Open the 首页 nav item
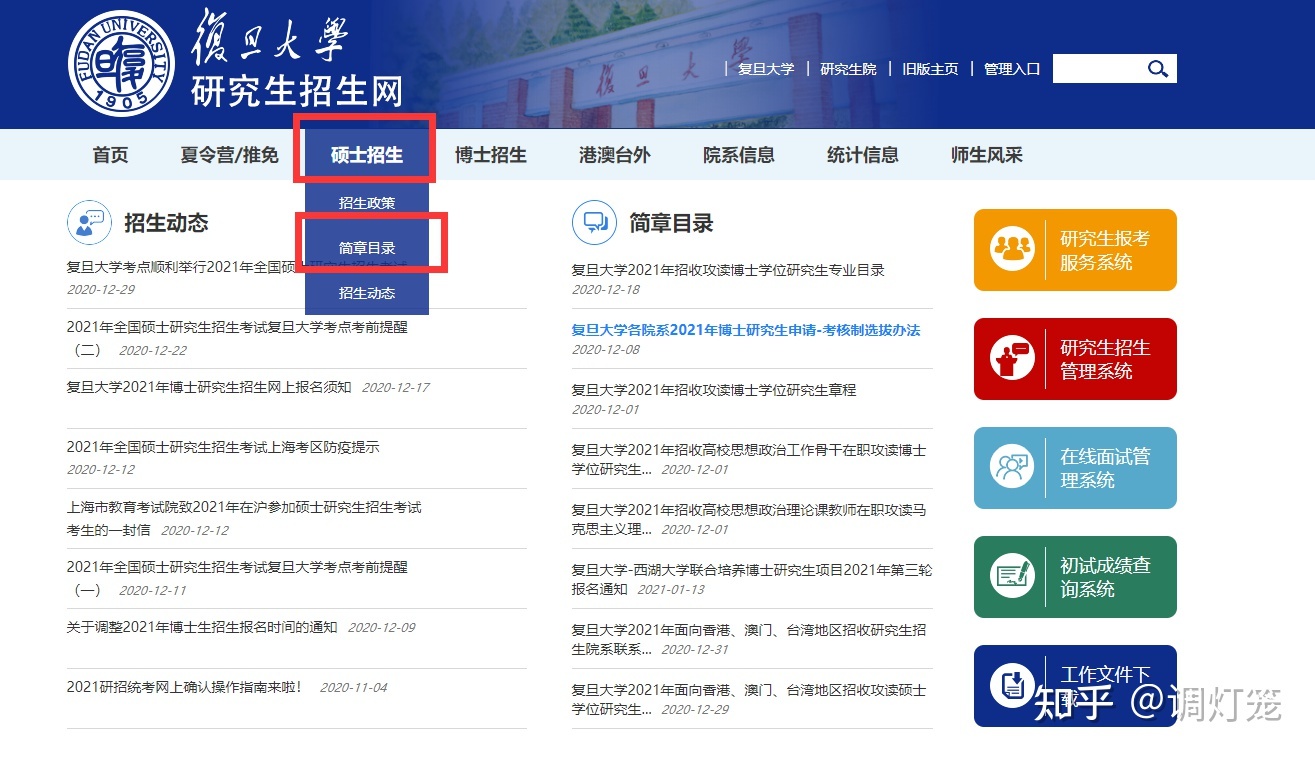 tap(110, 155)
